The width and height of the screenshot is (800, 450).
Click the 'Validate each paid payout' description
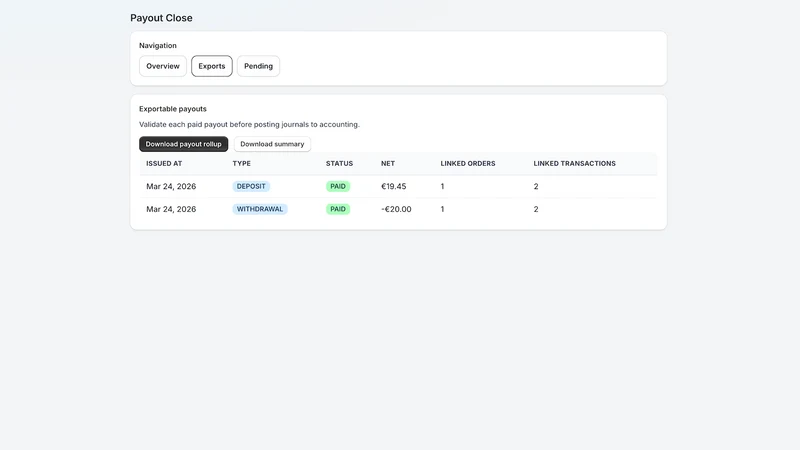coord(249,124)
